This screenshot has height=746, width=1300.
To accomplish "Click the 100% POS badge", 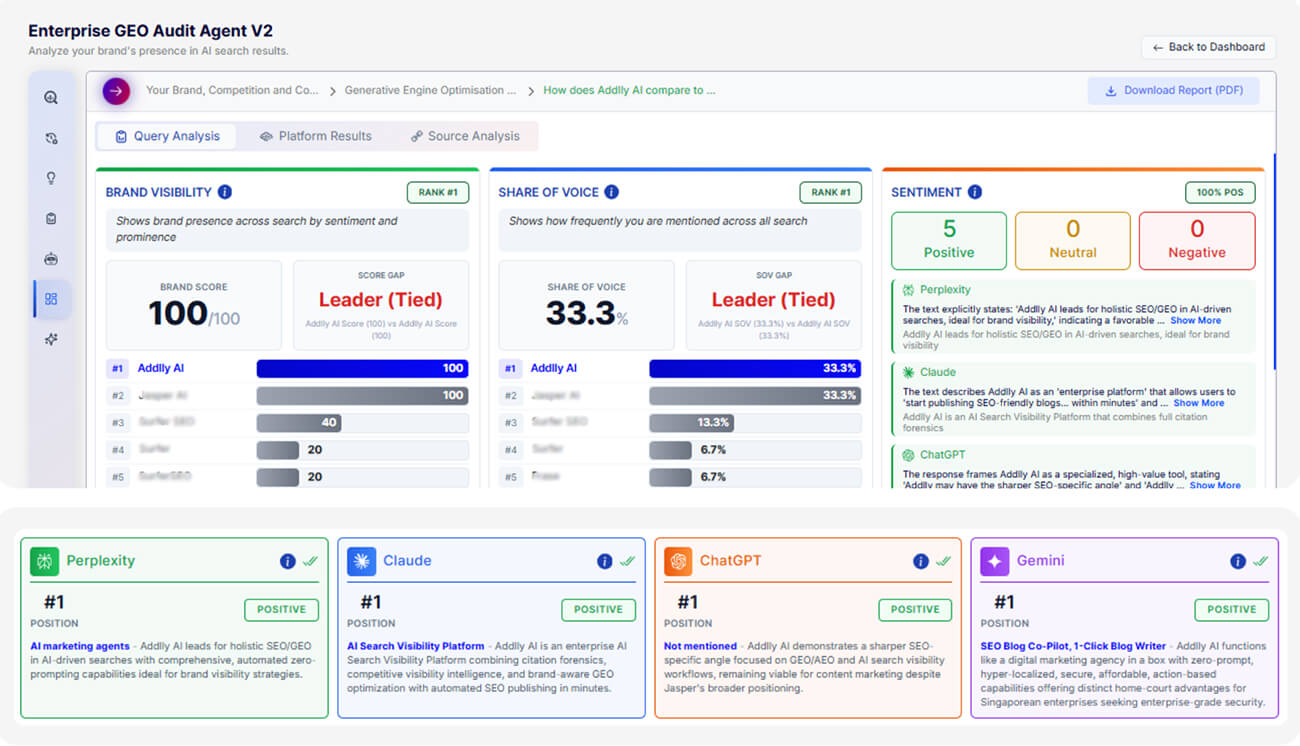I will [x=1220, y=192].
